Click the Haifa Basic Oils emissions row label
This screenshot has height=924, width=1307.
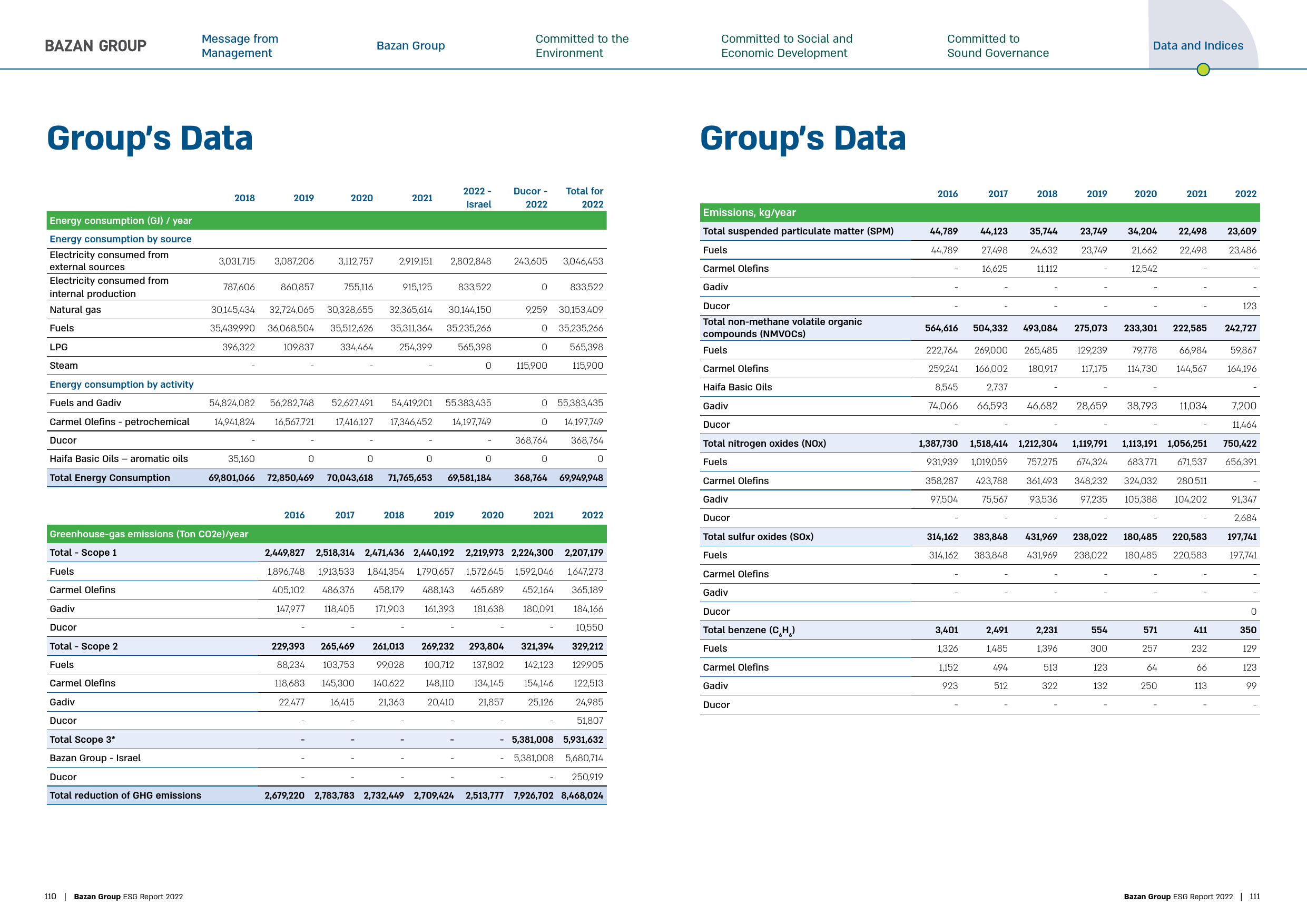[737, 387]
